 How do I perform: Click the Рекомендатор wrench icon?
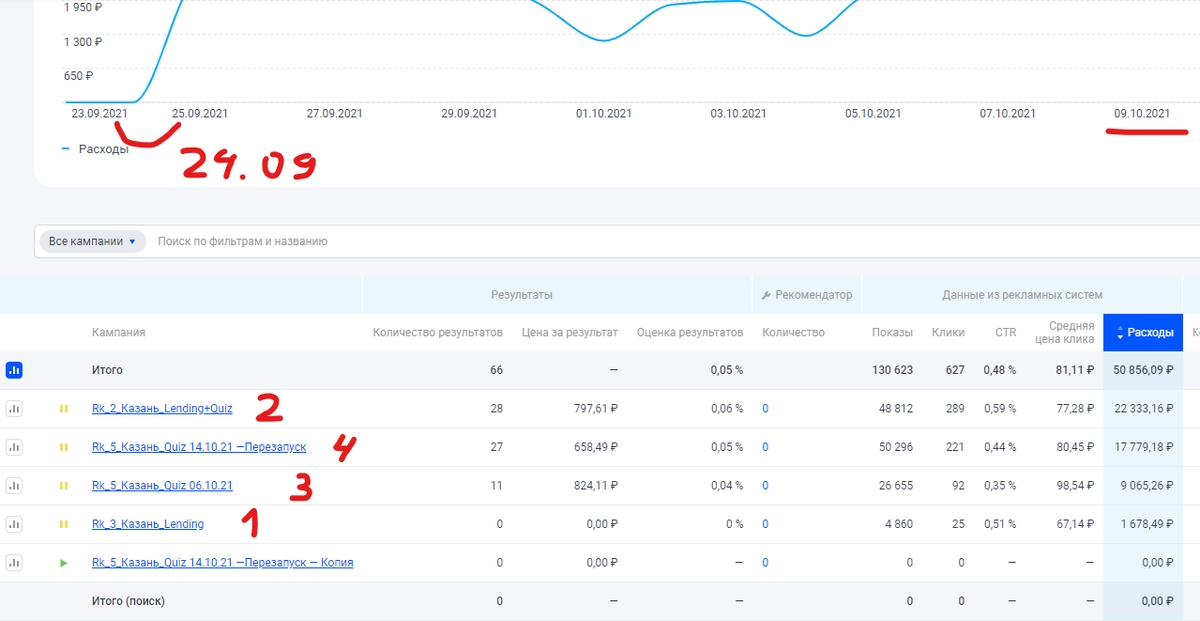click(x=766, y=295)
